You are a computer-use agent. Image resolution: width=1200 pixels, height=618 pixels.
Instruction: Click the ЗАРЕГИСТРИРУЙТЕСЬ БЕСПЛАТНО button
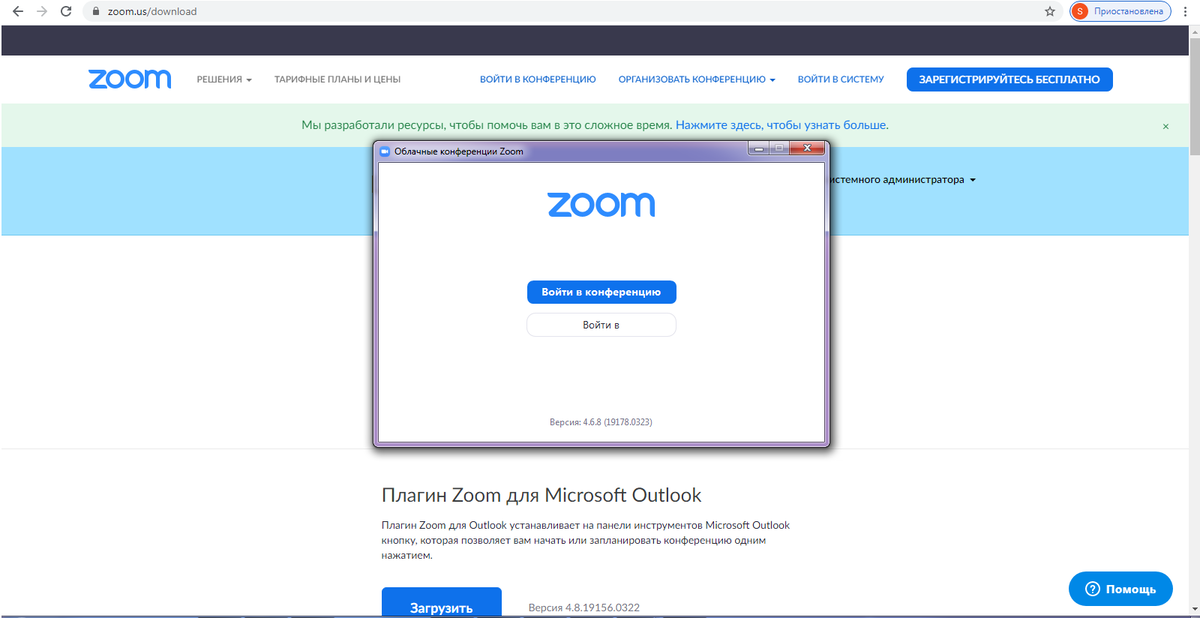point(1009,79)
